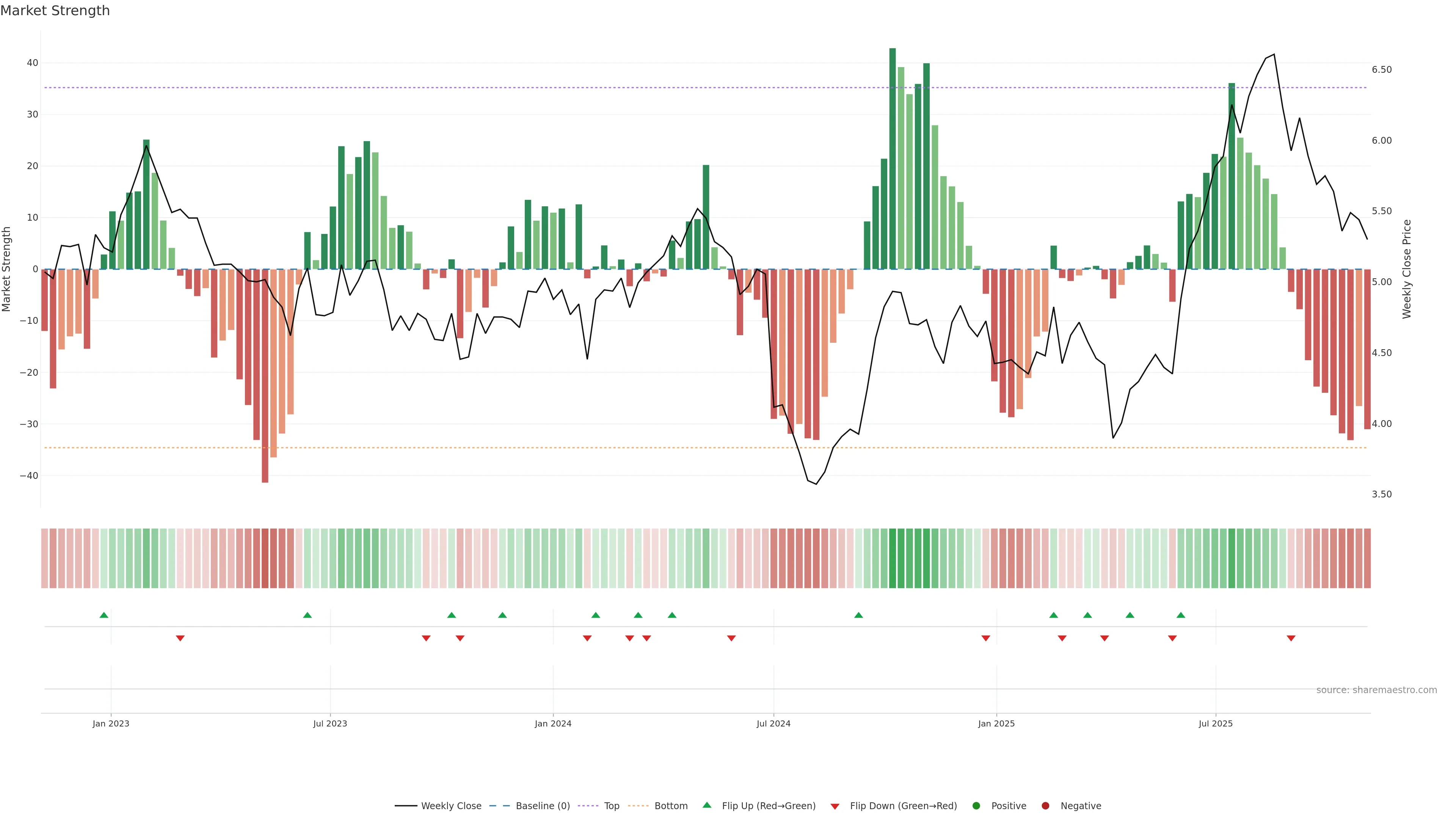
Task: Click the Market Strength chart title
Action: (55, 11)
